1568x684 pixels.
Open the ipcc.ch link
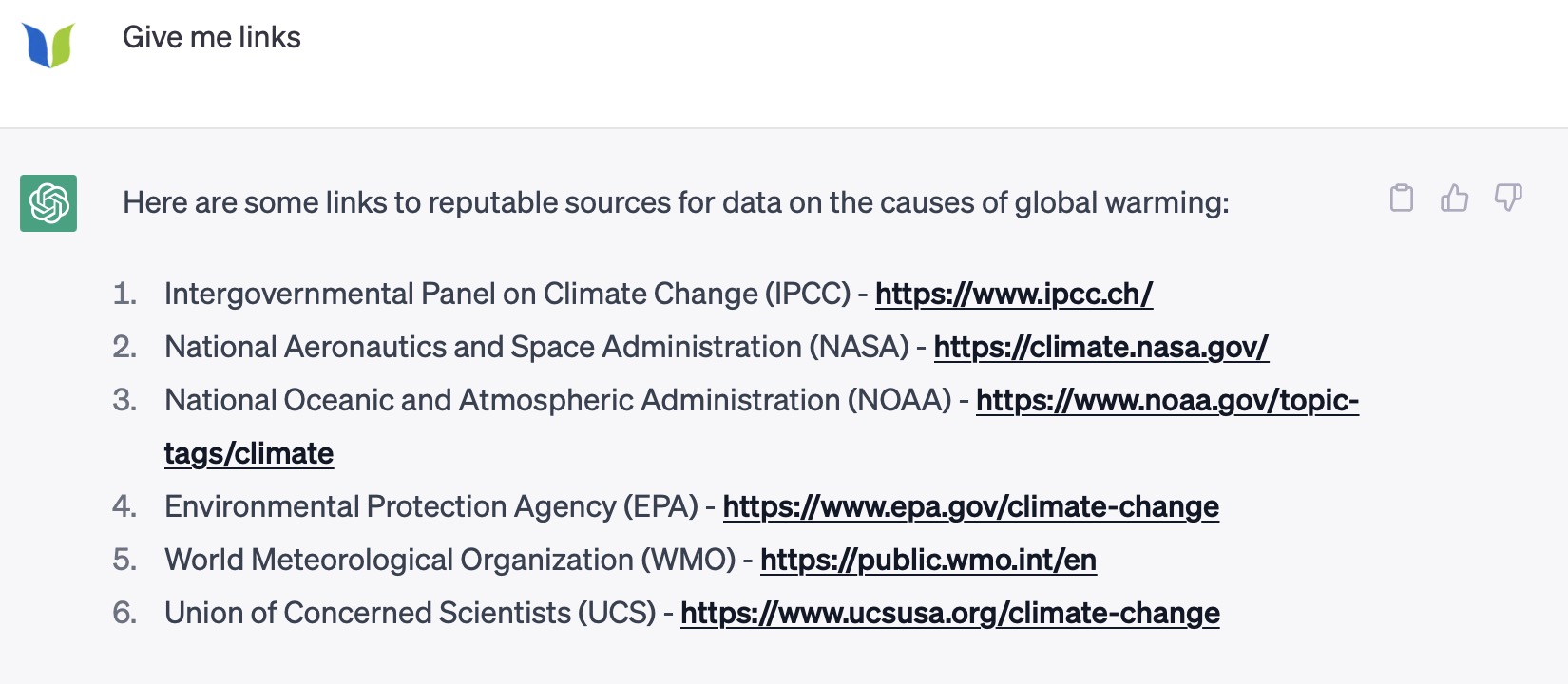click(1013, 294)
